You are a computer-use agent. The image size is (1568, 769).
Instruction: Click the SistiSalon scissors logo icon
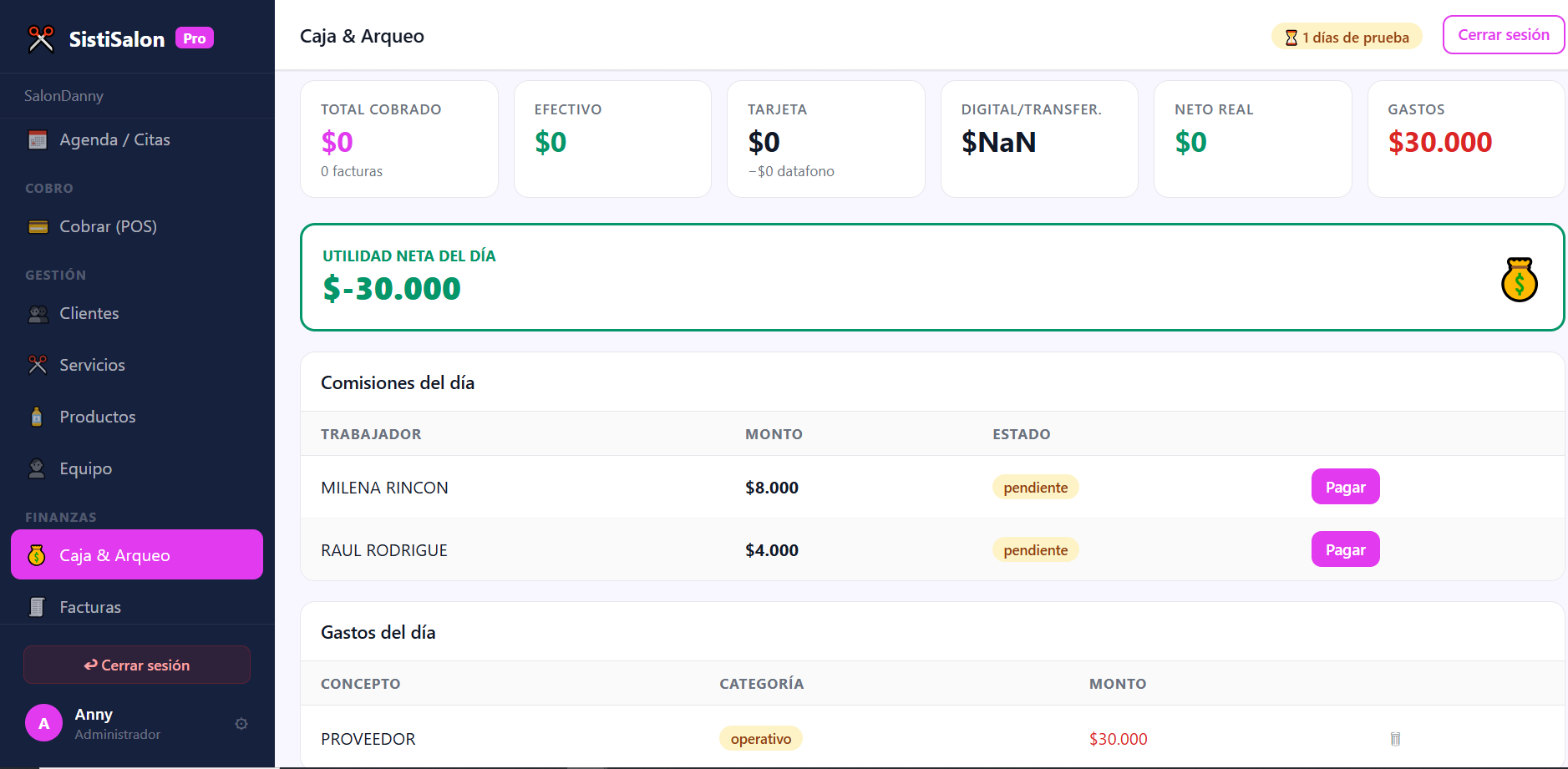click(41, 38)
